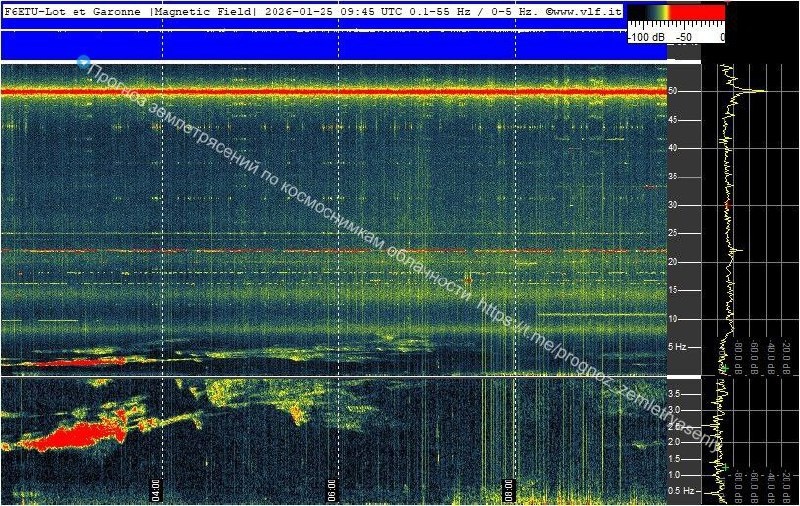Image resolution: width=800 pixels, height=506 pixels.
Task: Click the 25 frequency axis label
Action: click(x=672, y=233)
